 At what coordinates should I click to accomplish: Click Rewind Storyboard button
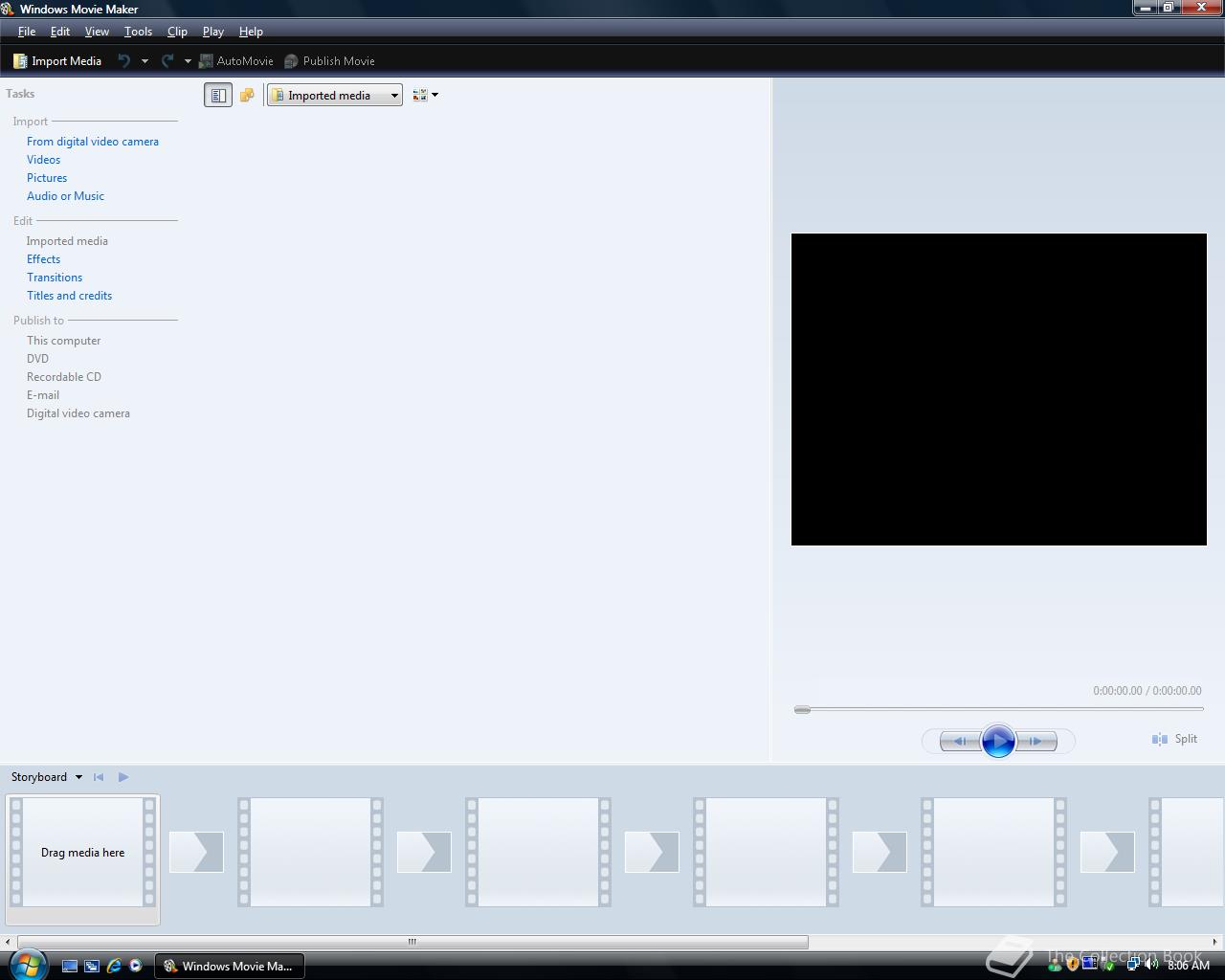click(x=99, y=777)
